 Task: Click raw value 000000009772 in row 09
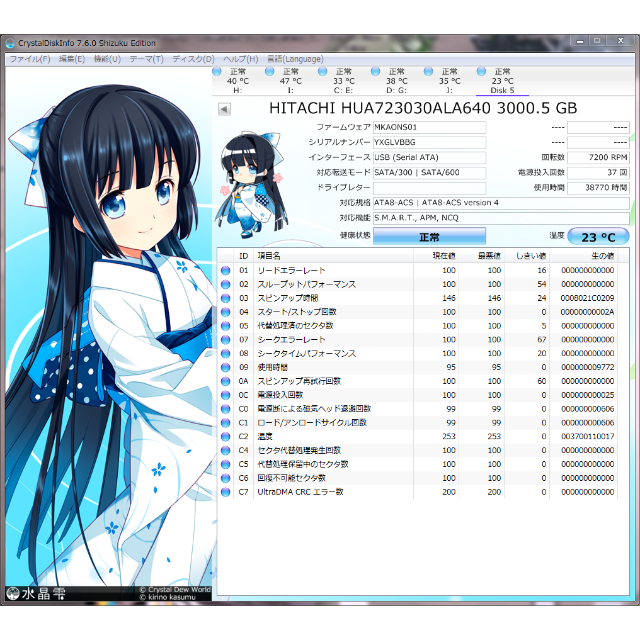pyautogui.click(x=587, y=367)
